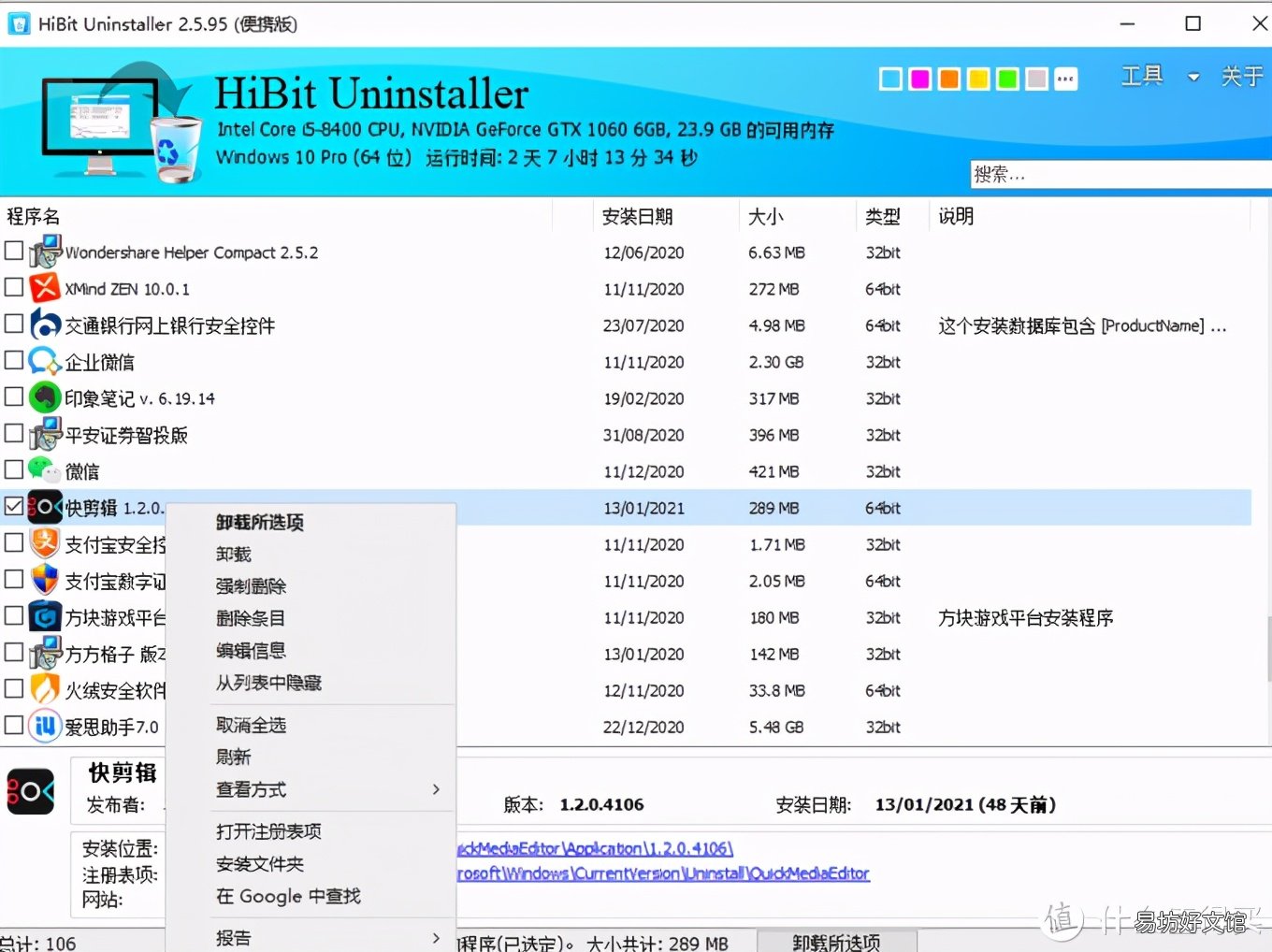Tick the XMind ZEN 10.0.1 checkbox
1272x952 pixels.
pyautogui.click(x=13, y=287)
